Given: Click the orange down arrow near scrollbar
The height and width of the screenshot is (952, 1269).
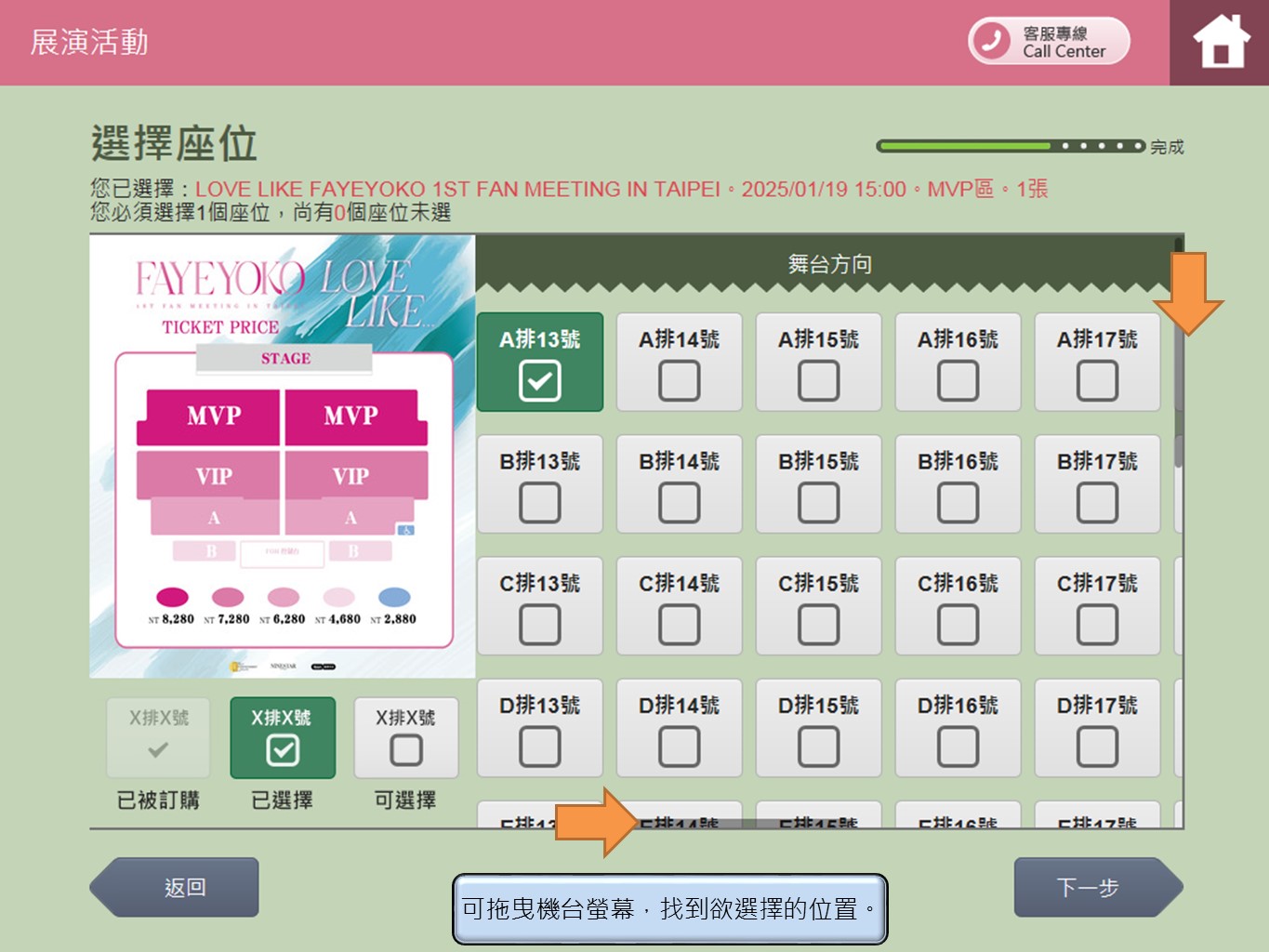Looking at the screenshot, I should pos(1188,292).
